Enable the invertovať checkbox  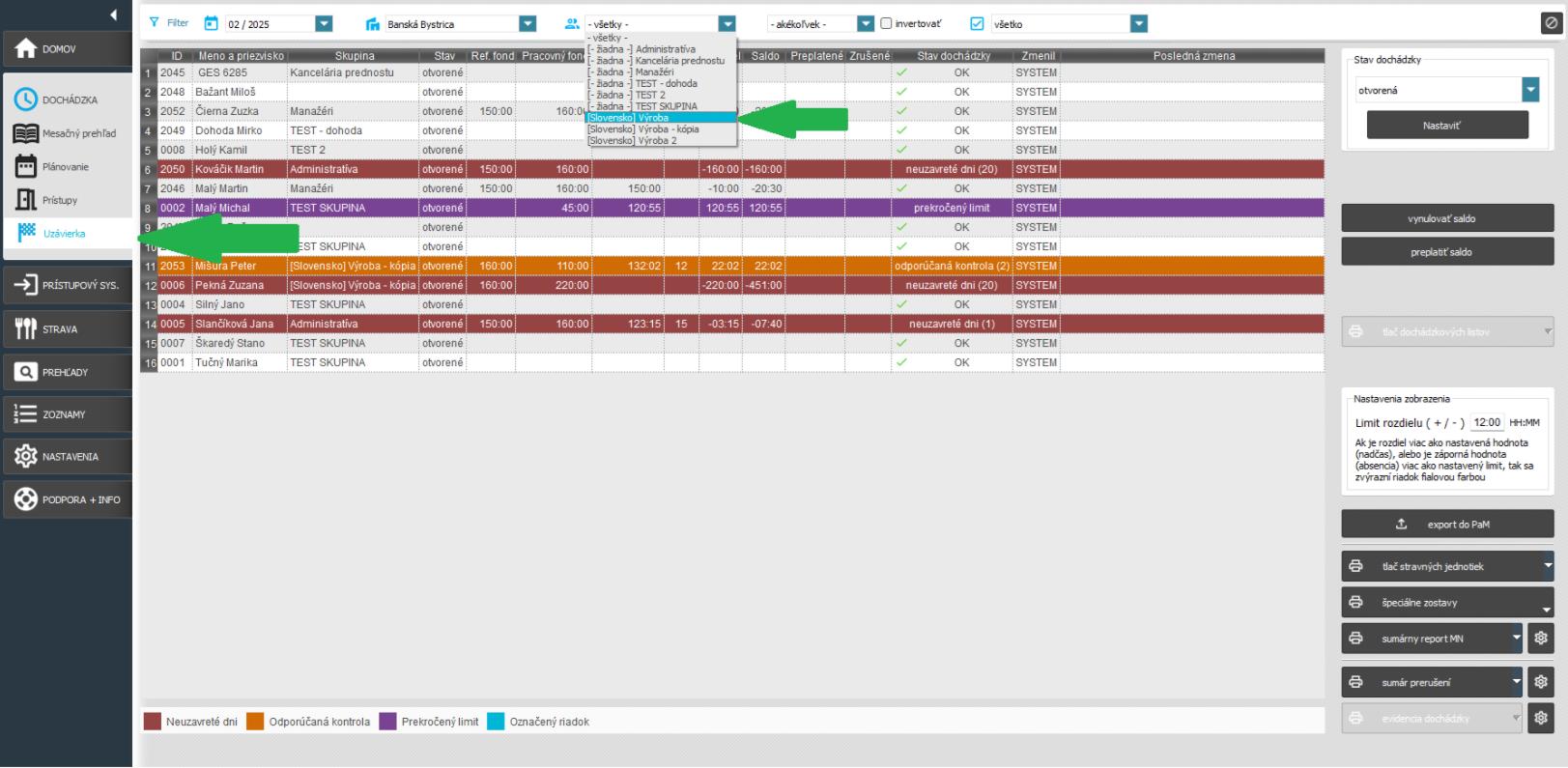(886, 24)
